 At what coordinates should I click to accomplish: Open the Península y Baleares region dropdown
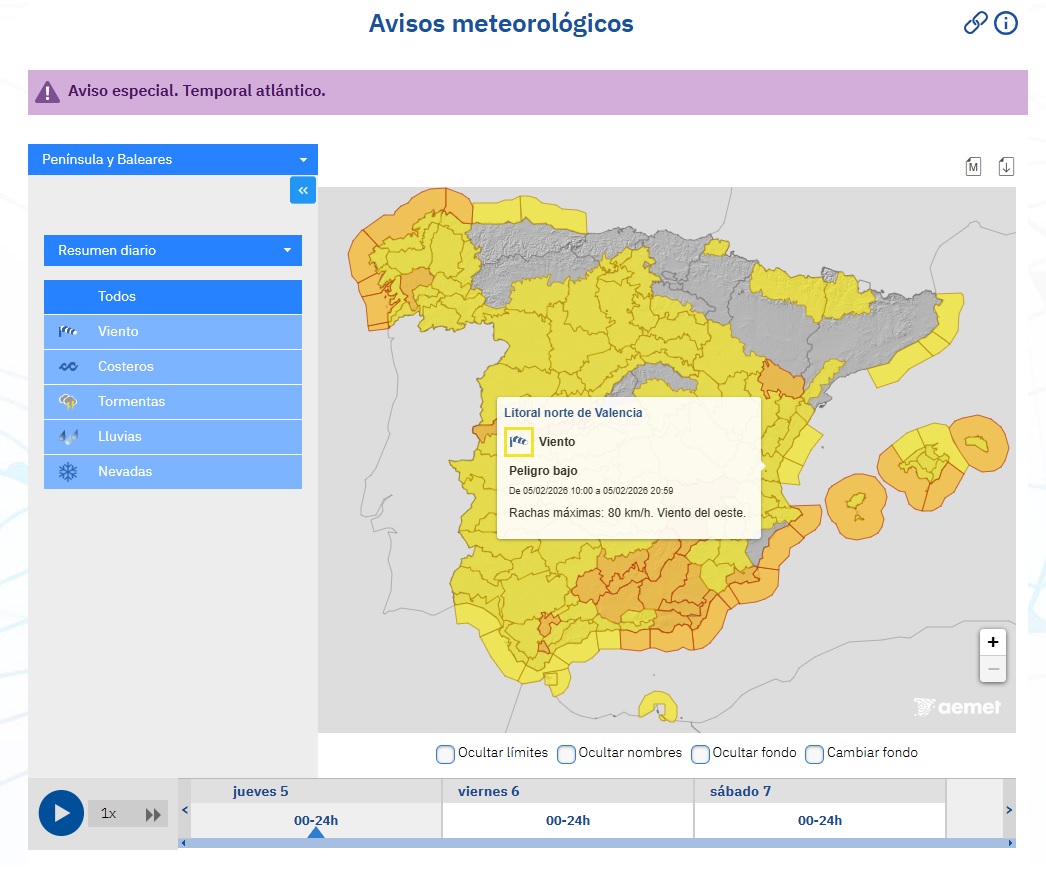tap(172, 159)
